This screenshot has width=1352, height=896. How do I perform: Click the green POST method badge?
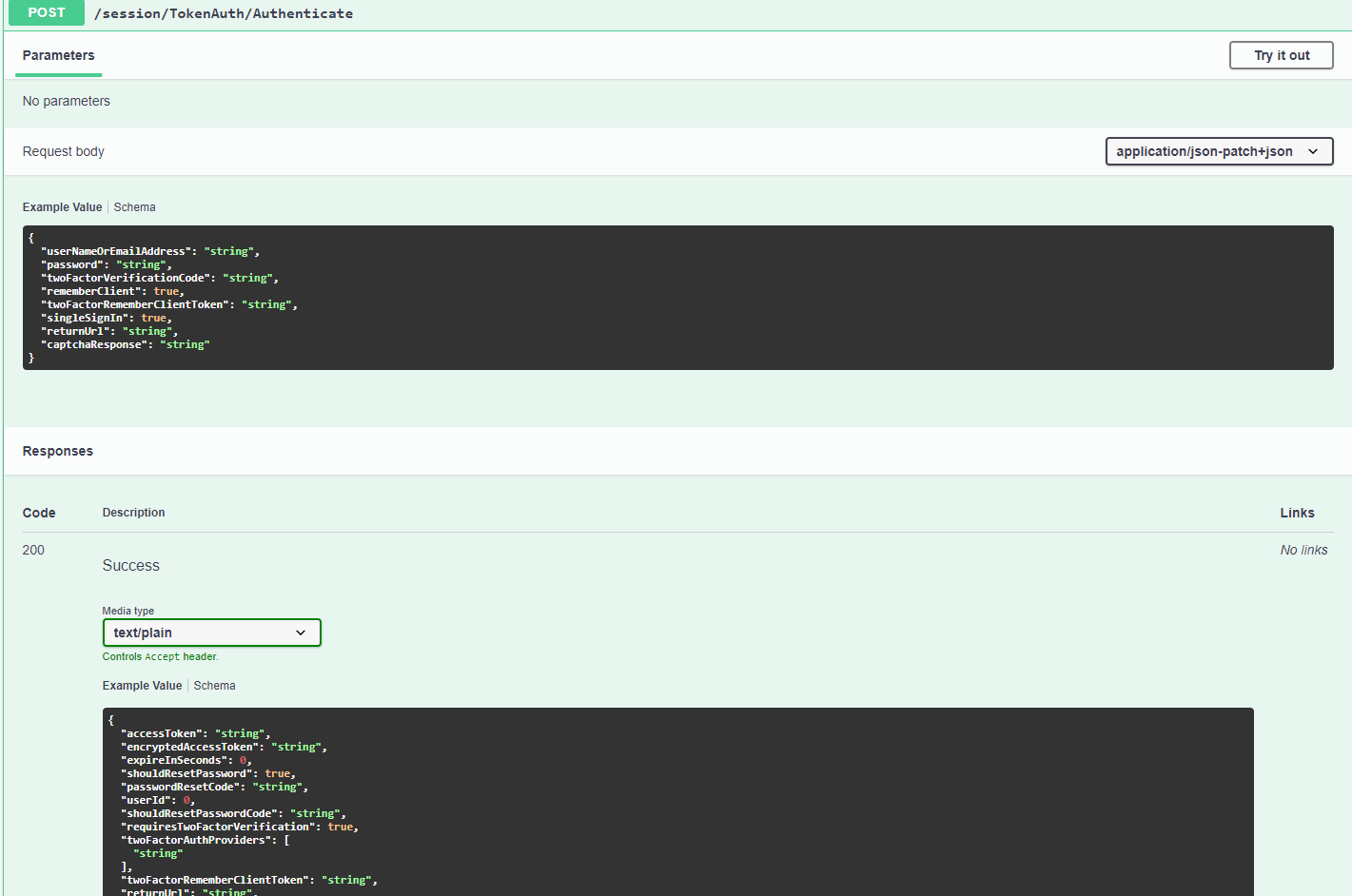click(x=46, y=12)
